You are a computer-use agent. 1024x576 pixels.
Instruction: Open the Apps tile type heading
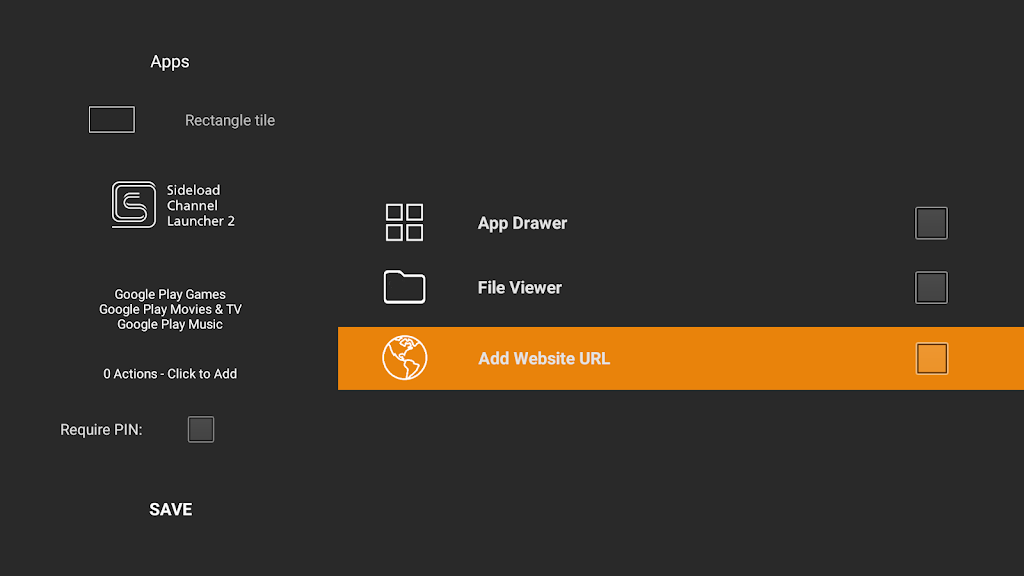click(x=170, y=62)
